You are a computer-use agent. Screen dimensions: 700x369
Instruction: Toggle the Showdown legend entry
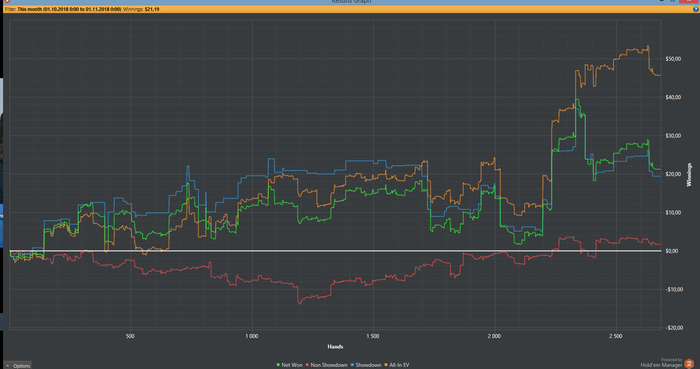click(366, 365)
